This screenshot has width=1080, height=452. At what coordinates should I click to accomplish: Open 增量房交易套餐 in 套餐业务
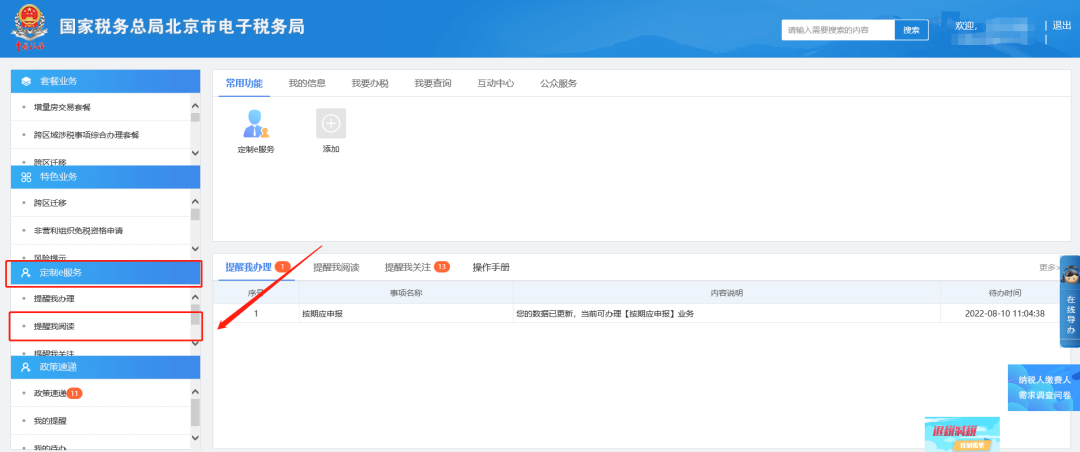pos(62,107)
